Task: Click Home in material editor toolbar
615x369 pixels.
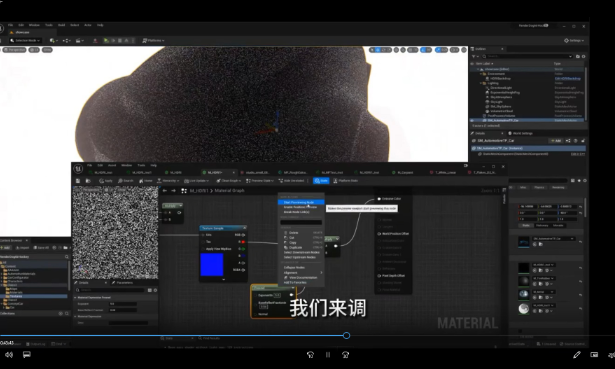Action: pyautogui.click(x=145, y=181)
